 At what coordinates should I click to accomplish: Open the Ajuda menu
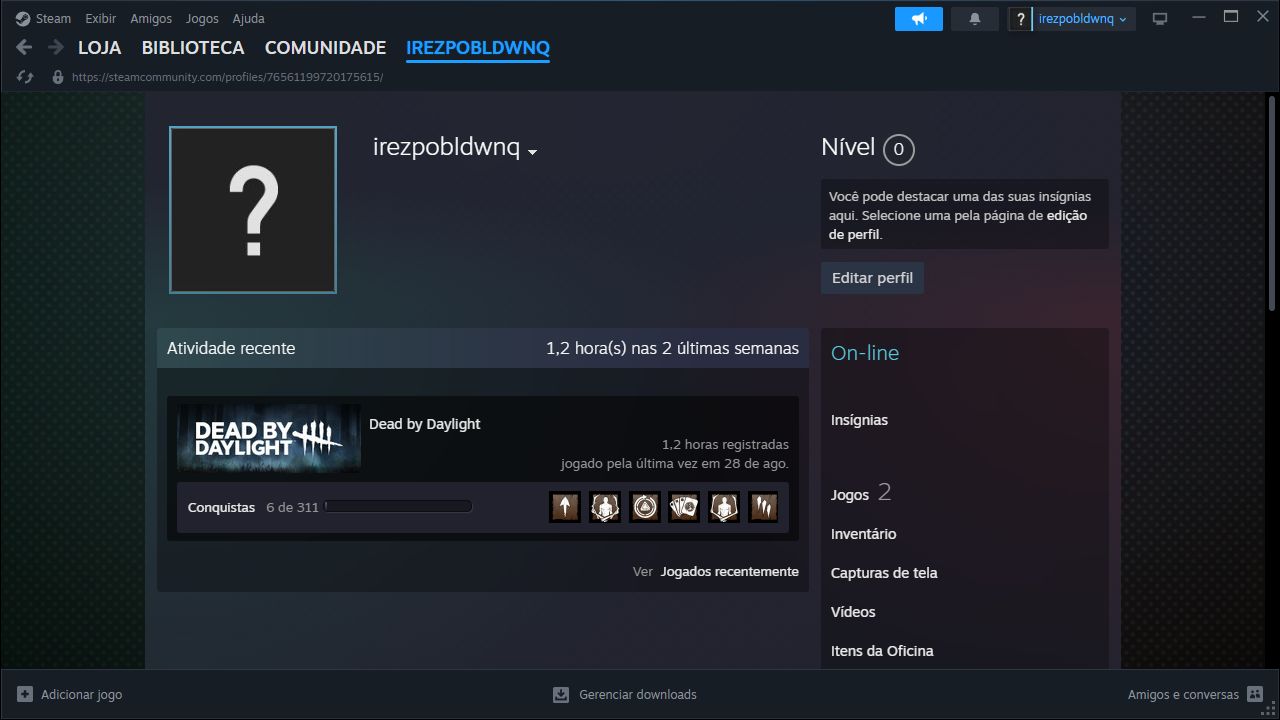click(249, 19)
